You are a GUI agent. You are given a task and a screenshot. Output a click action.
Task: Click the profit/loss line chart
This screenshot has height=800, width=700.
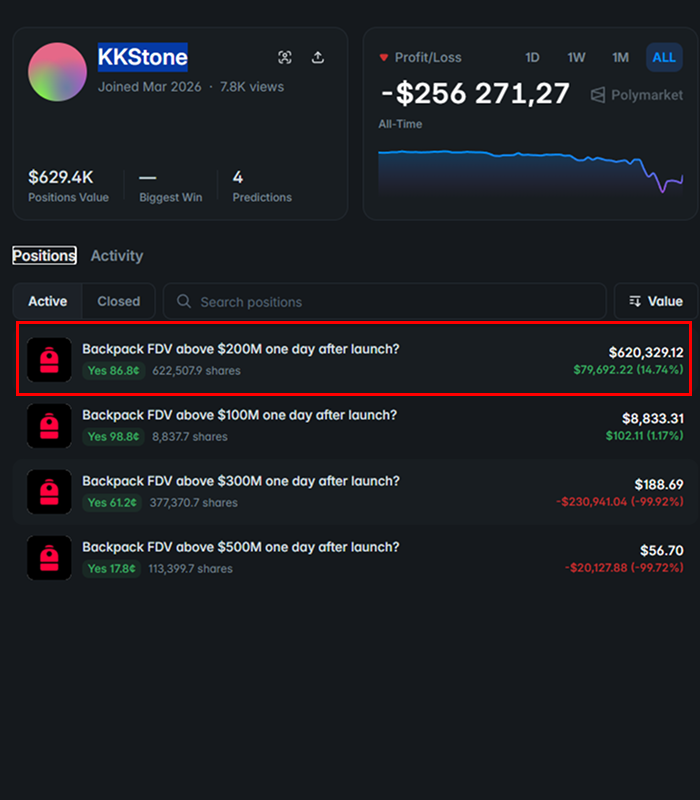coord(531,171)
